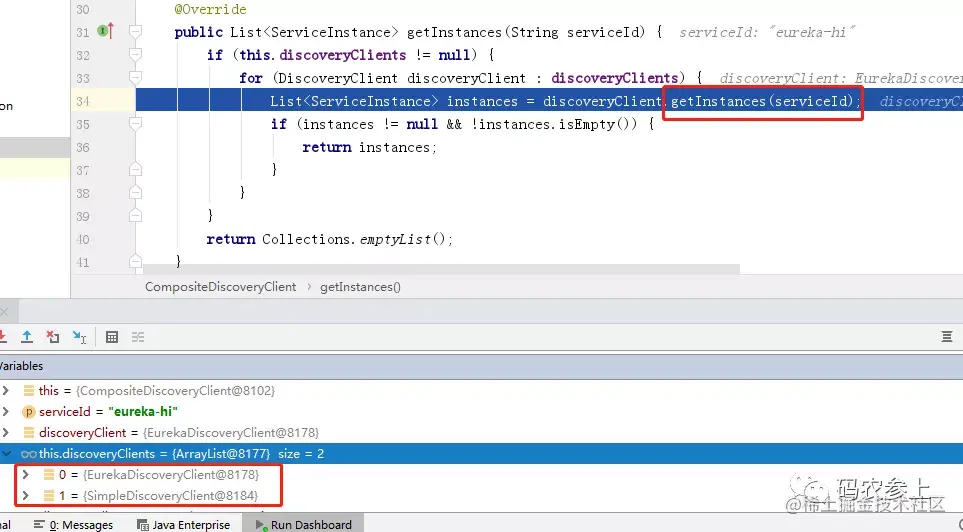Click the fold end marker on line 39
The image size is (963, 532).
[136, 216]
